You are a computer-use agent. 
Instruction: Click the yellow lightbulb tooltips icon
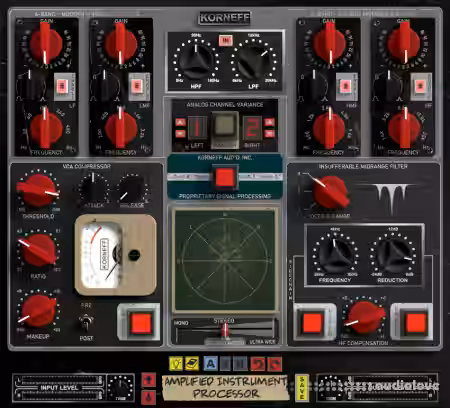point(175,364)
